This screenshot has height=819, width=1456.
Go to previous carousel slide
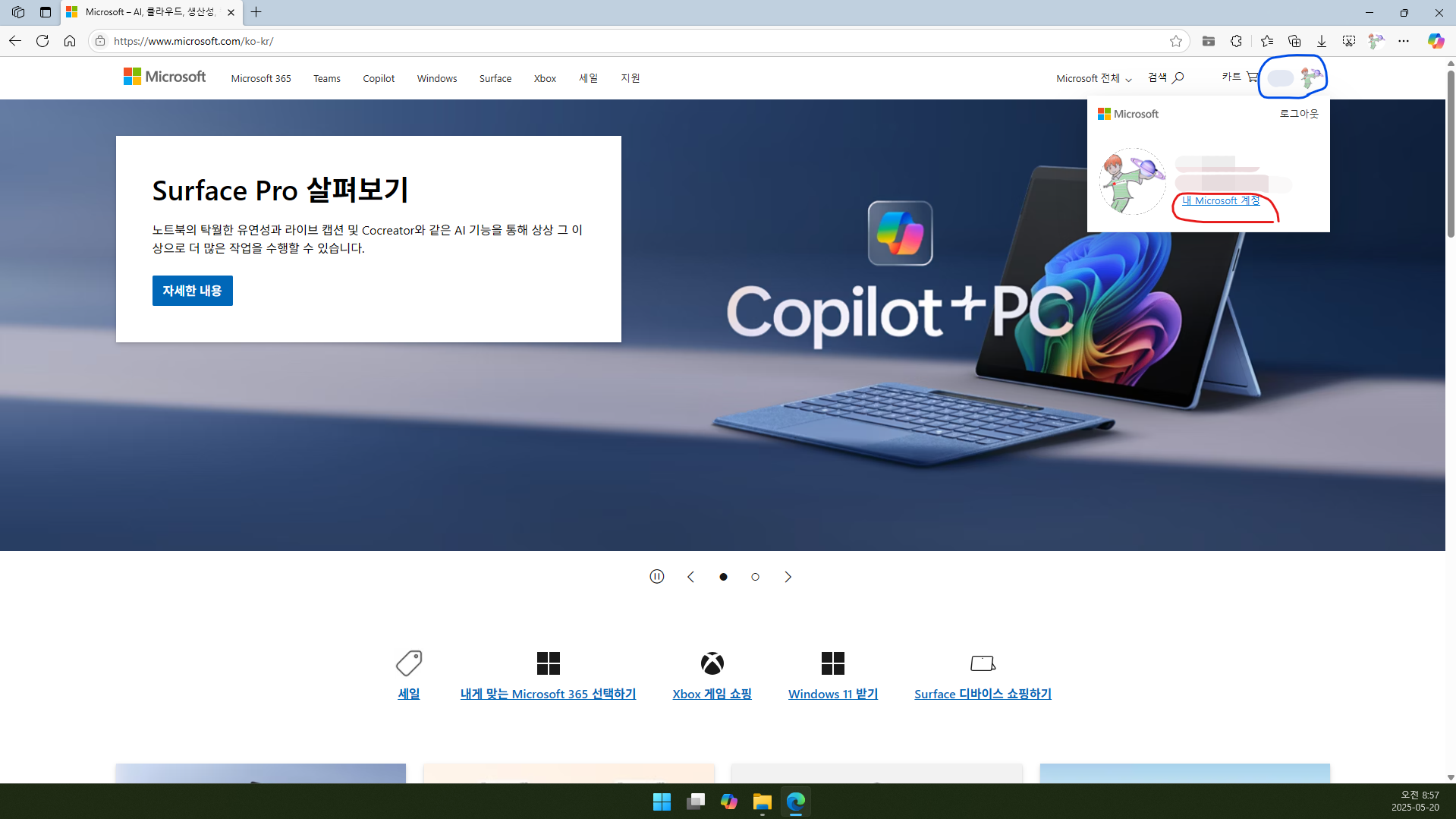[690, 577]
